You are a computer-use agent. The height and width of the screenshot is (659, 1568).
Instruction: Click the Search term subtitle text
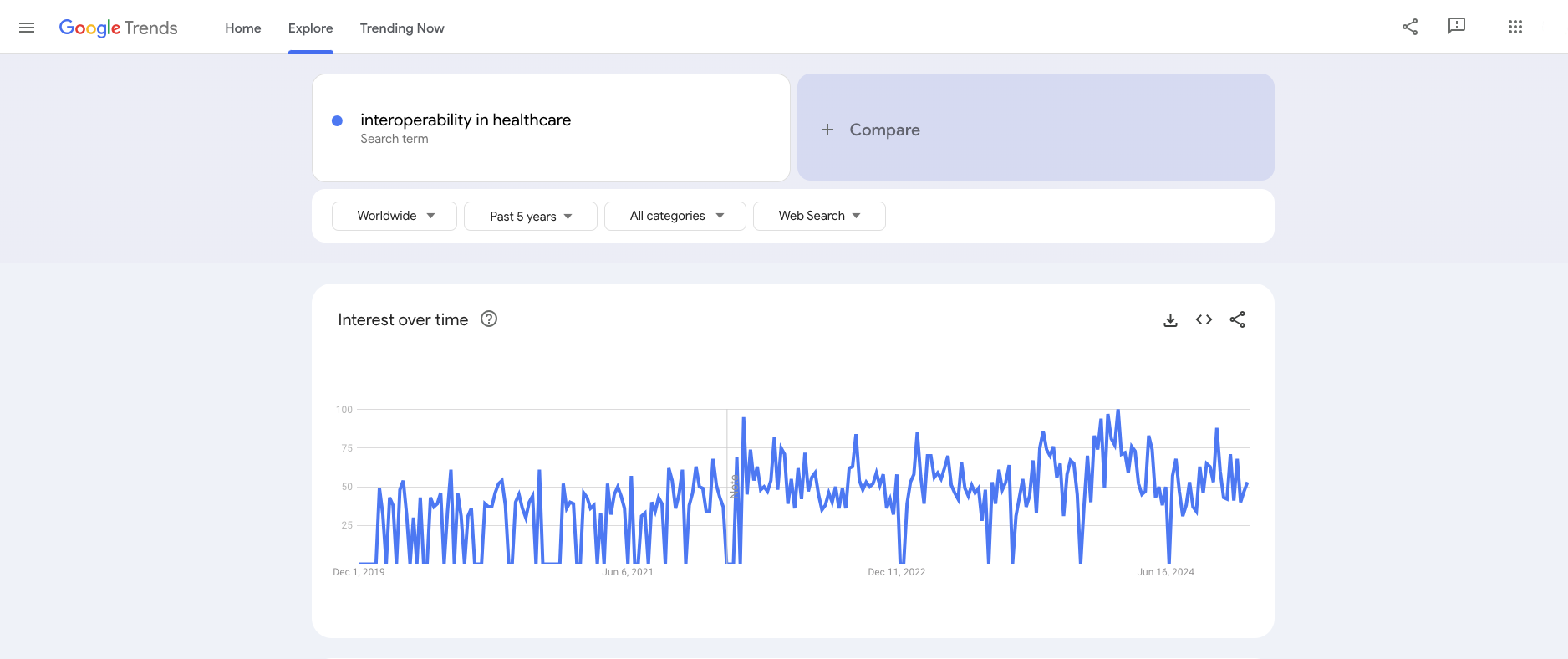click(395, 139)
